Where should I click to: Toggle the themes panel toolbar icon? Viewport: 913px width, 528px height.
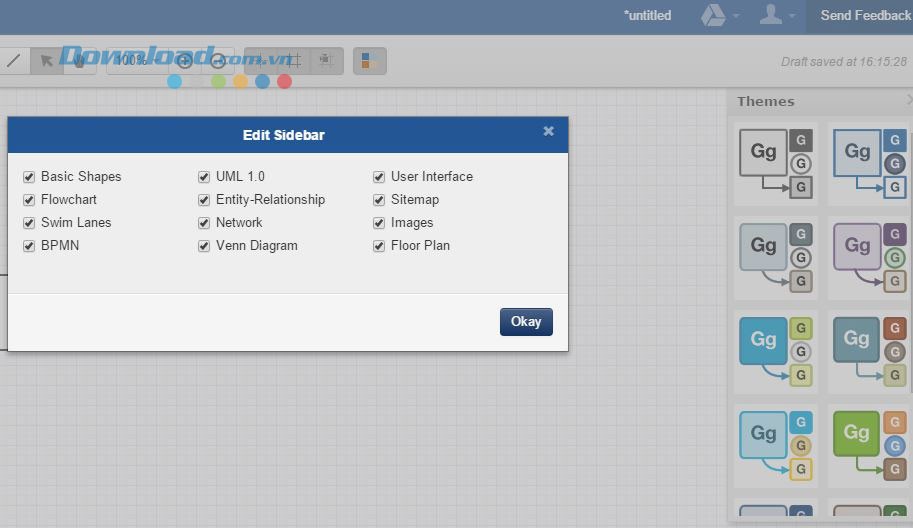369,61
